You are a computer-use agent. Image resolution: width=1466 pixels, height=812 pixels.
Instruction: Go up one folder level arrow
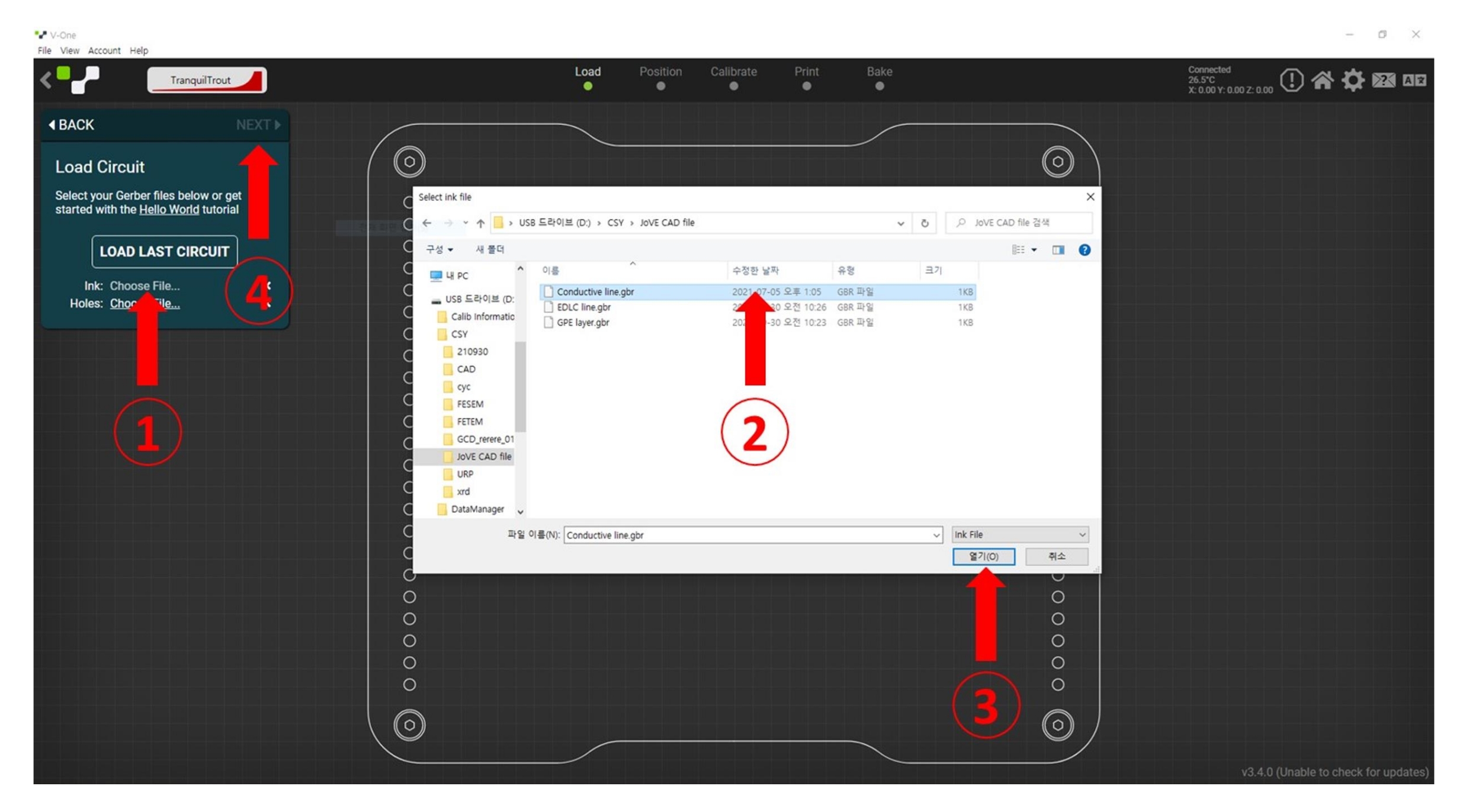[x=480, y=223]
